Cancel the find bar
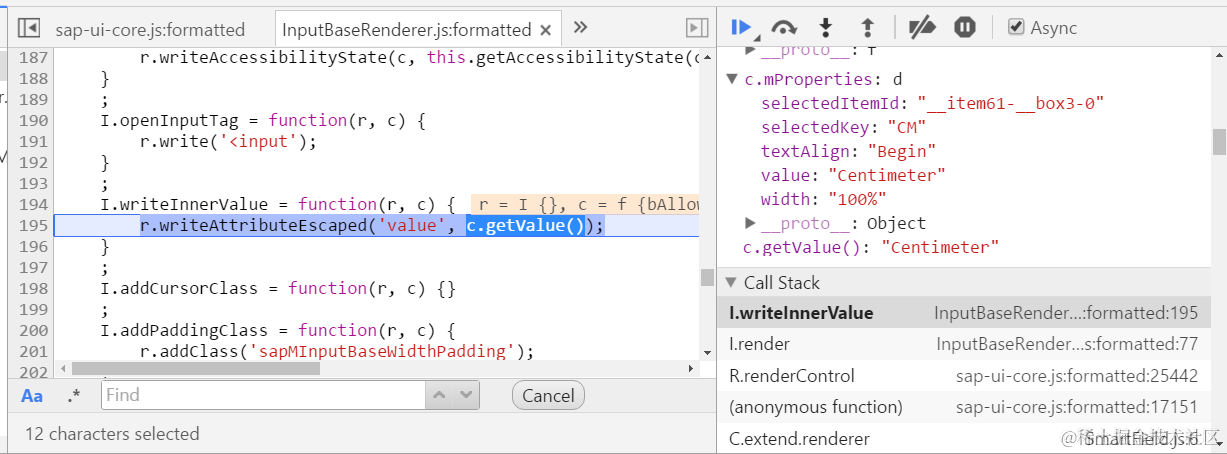Screen dimensions: 1227x454 pos(548,395)
